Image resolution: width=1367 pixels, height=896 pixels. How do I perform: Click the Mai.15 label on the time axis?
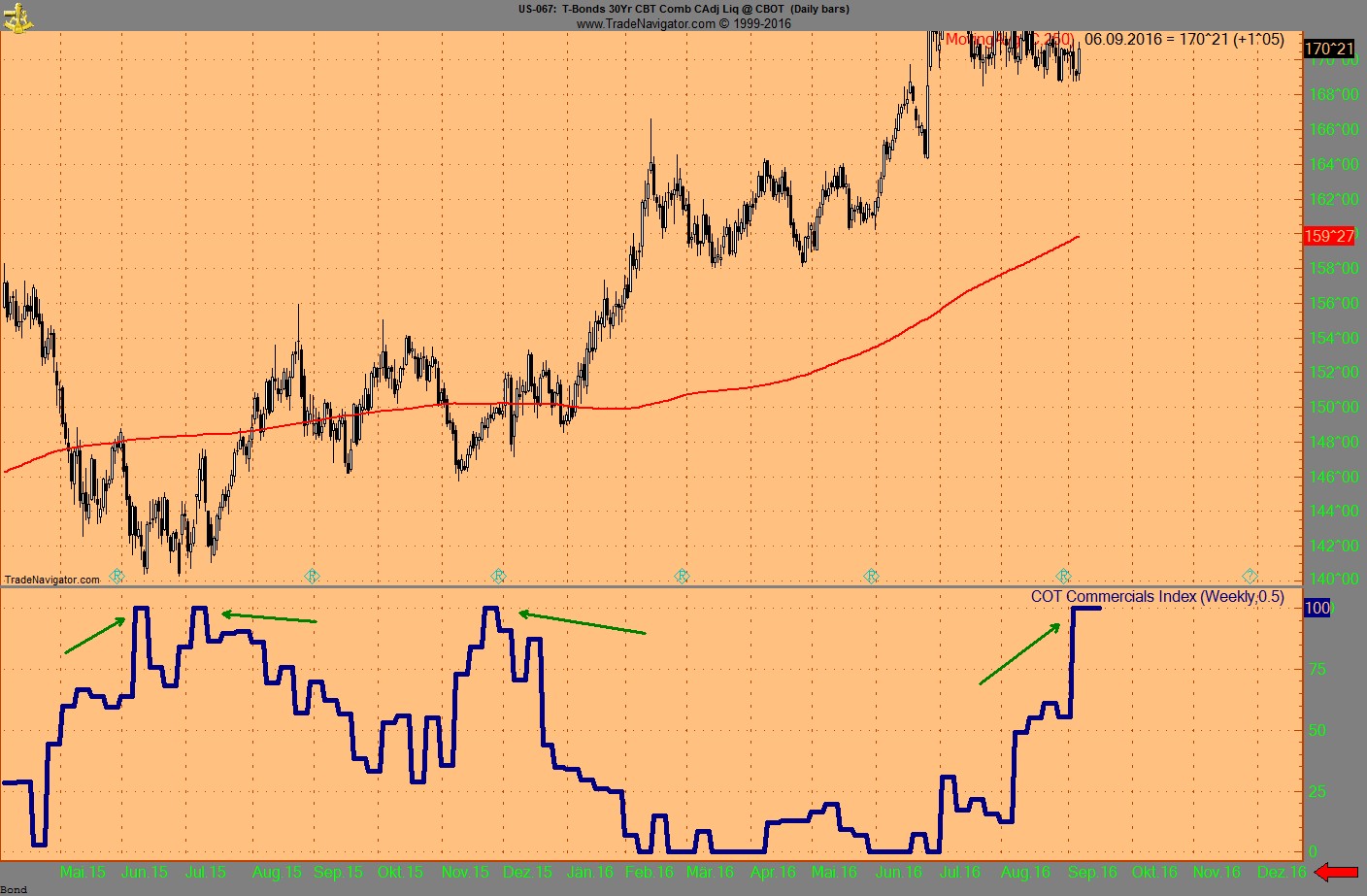(83, 872)
